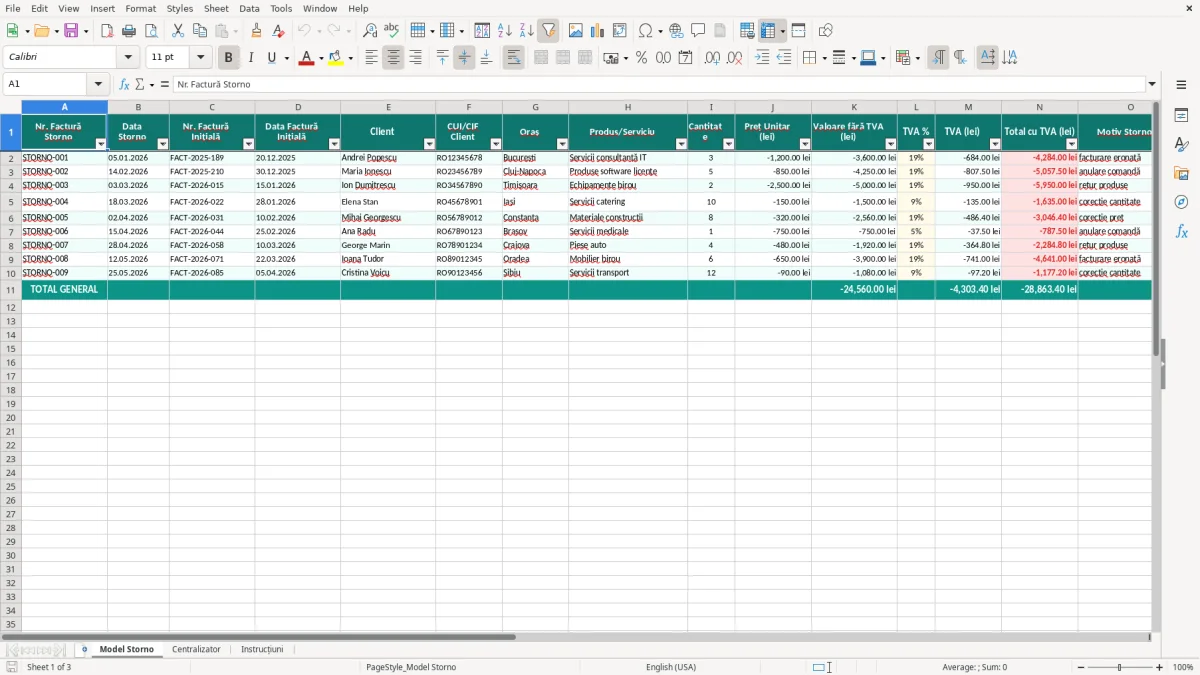1200x675 pixels.
Task: Click the Sheet 1 of 3 status
Action: tap(49, 667)
